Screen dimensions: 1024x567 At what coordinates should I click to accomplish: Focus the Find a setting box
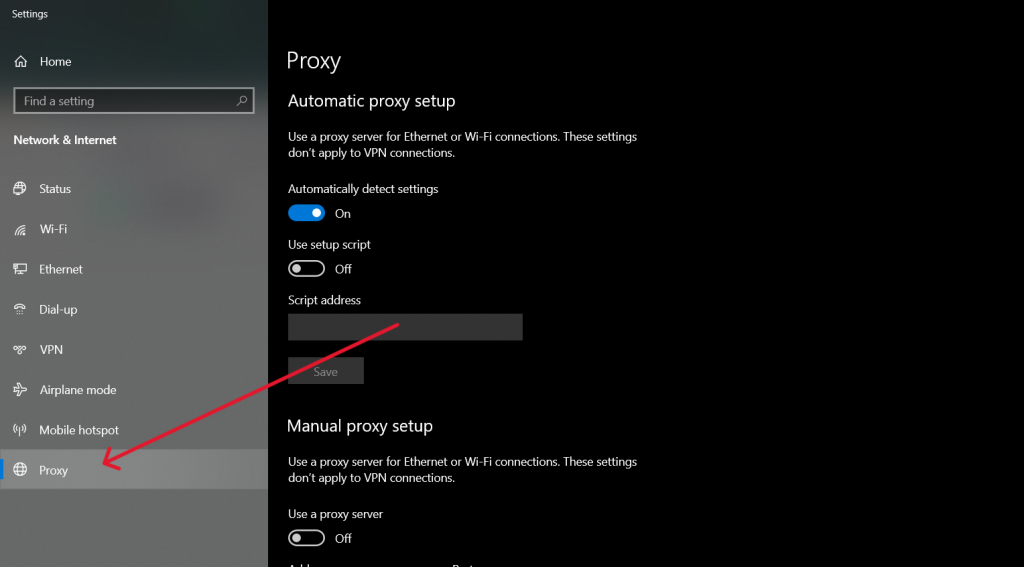click(134, 101)
